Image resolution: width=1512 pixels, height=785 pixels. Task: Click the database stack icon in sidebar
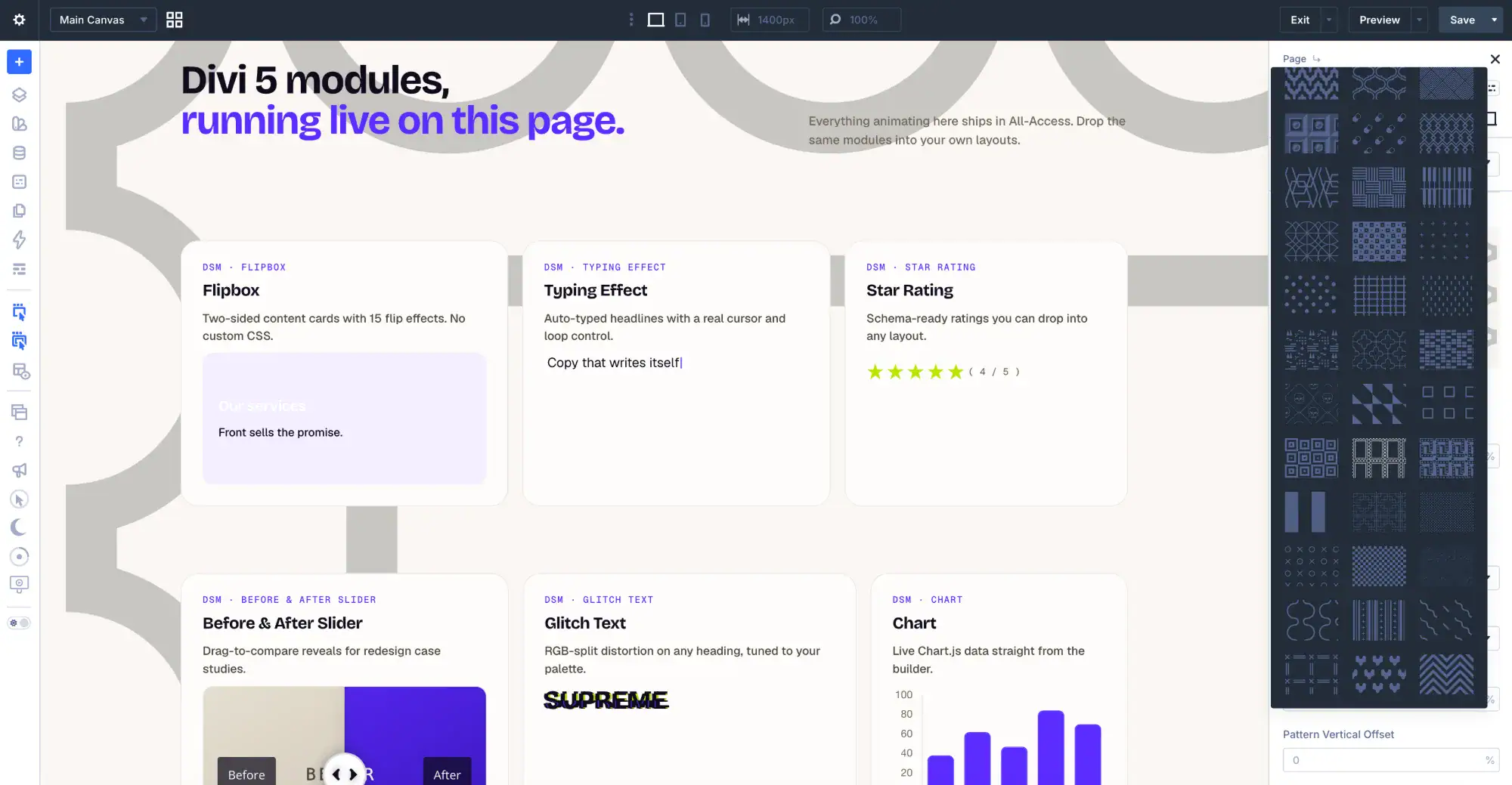[x=20, y=153]
